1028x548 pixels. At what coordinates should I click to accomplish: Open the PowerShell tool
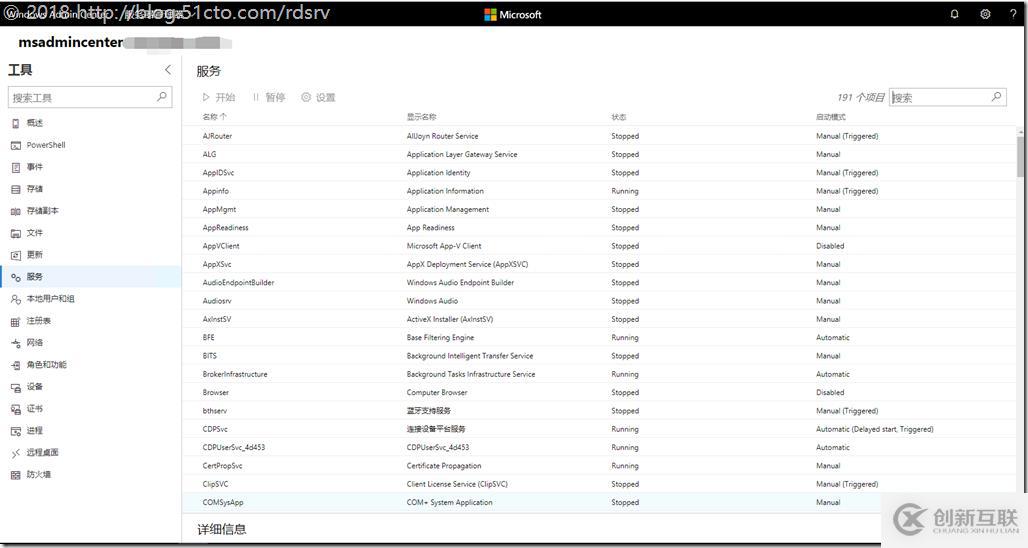[91, 145]
